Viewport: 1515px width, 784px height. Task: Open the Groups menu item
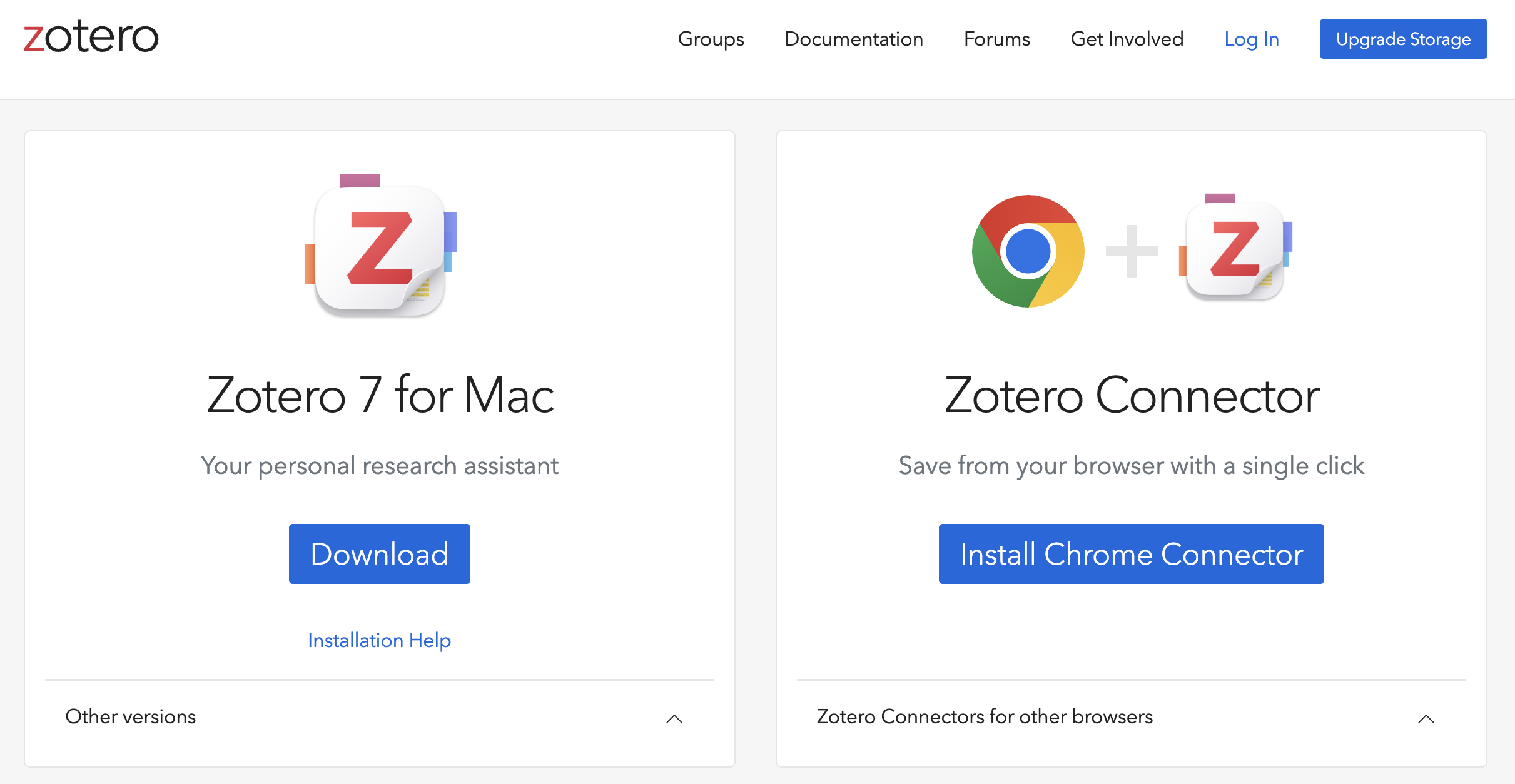[x=711, y=39]
